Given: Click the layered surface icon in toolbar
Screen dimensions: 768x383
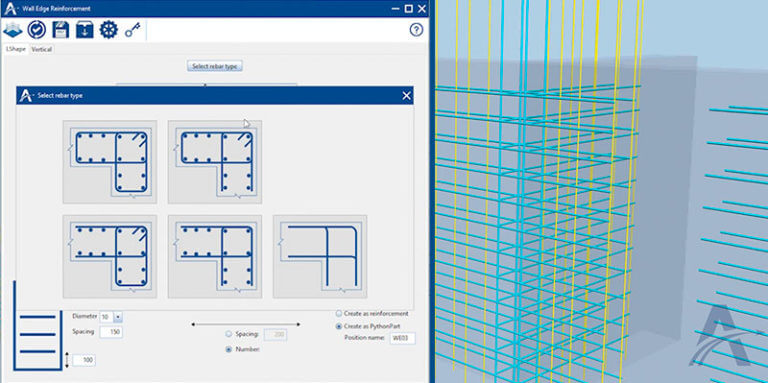Looking at the screenshot, I should (13, 30).
